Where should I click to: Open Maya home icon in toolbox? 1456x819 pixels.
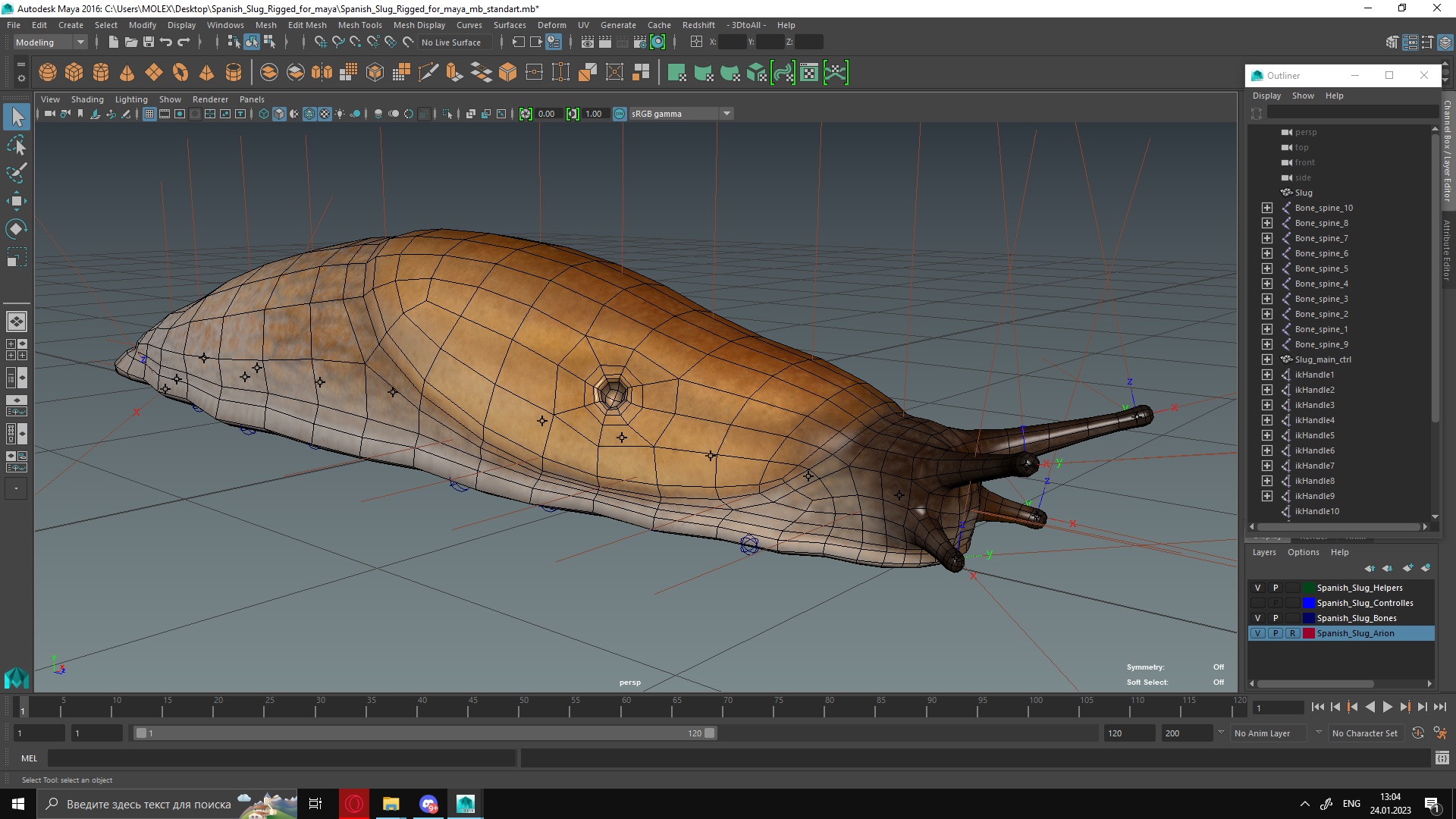[x=17, y=677]
